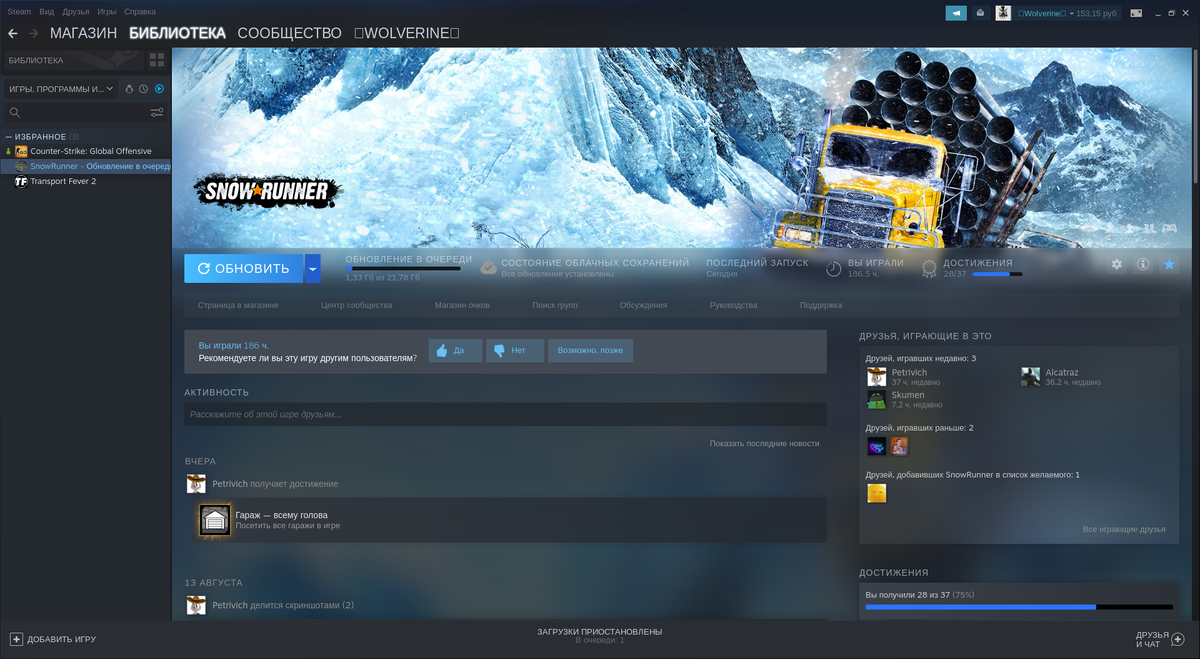Screen dimensions: 1200x659
Task: Click Возможно, позже button
Action: point(590,351)
